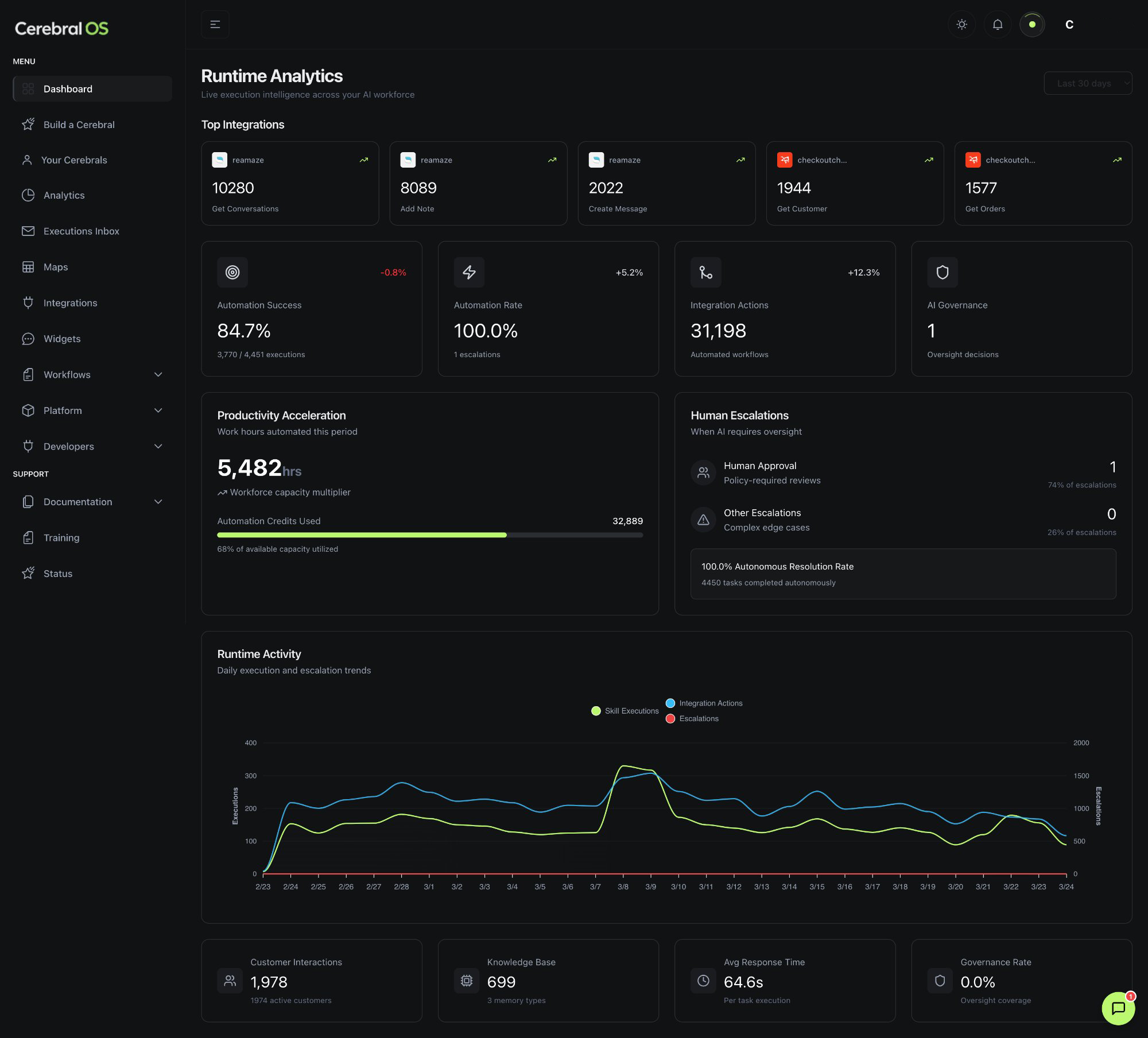The width and height of the screenshot is (1148, 1038).
Task: Switch to the Dashboard view
Action: pyautogui.click(x=68, y=88)
